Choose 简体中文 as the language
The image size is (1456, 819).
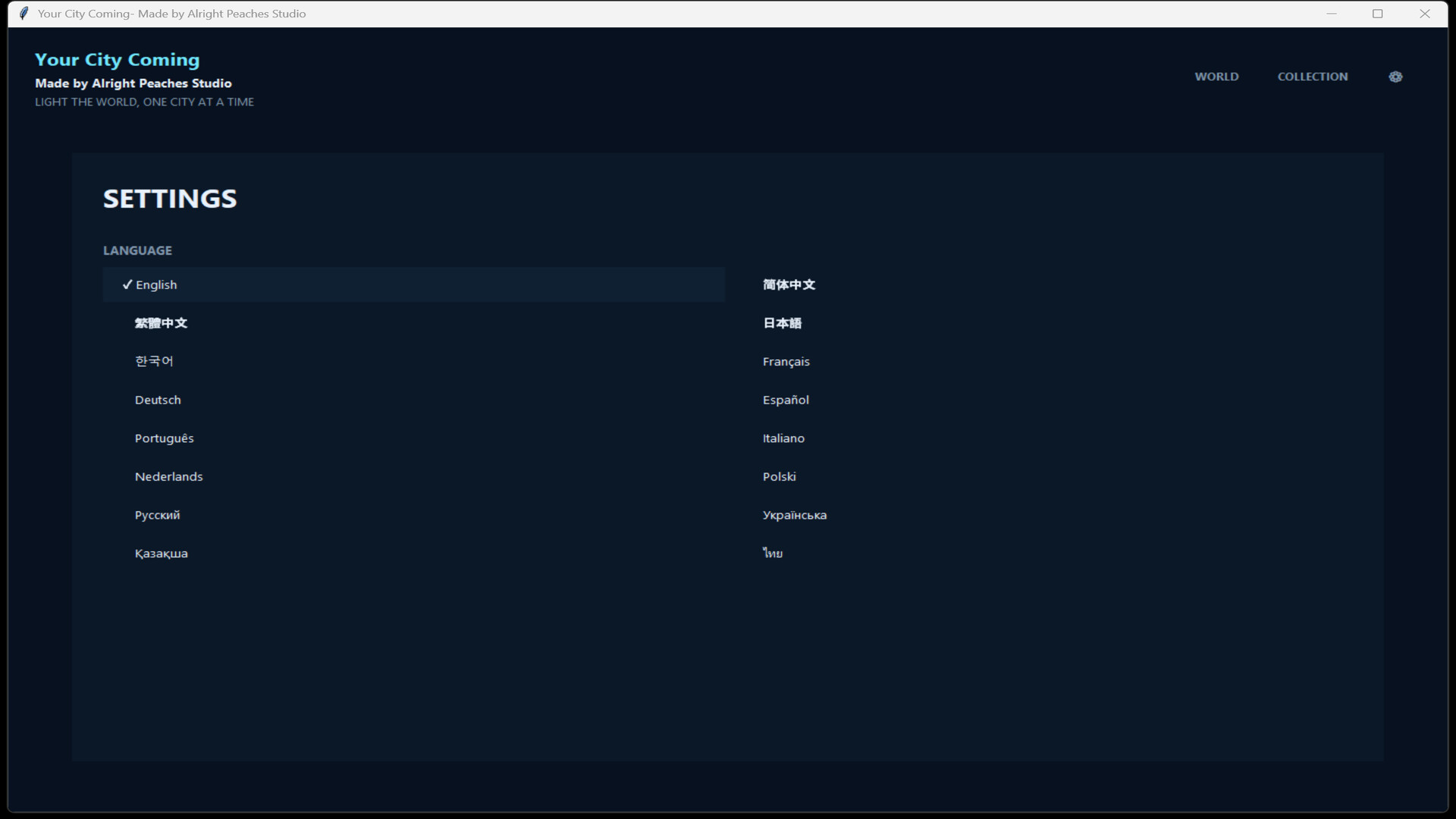click(x=789, y=284)
